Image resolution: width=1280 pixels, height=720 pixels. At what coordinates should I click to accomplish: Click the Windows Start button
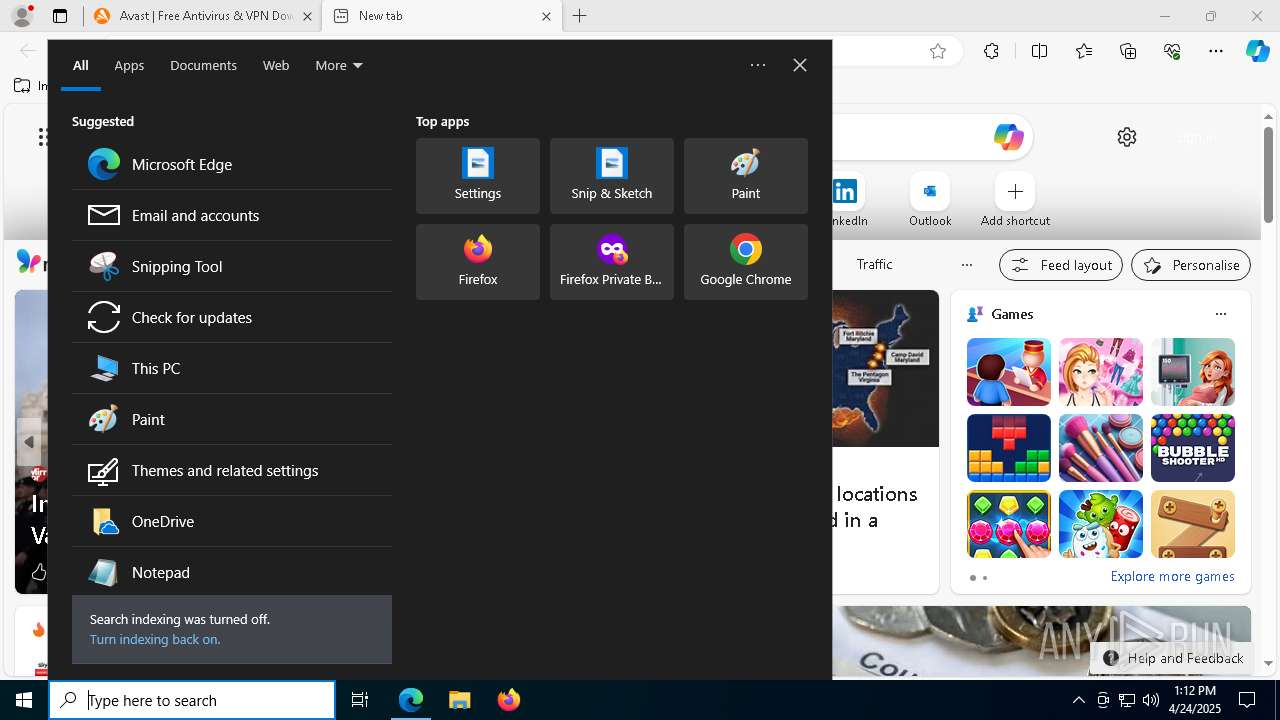[x=24, y=700]
